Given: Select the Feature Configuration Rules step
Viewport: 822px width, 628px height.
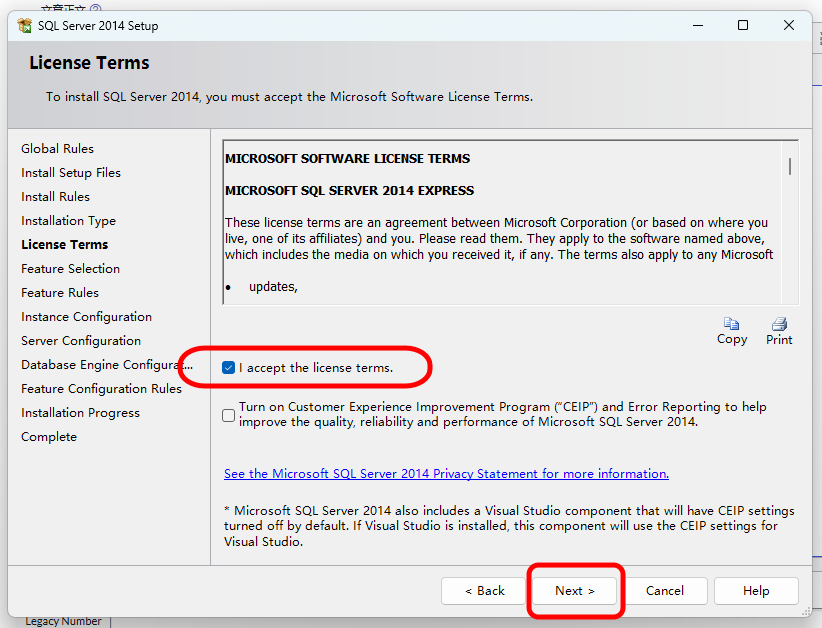Looking at the screenshot, I should (101, 389).
